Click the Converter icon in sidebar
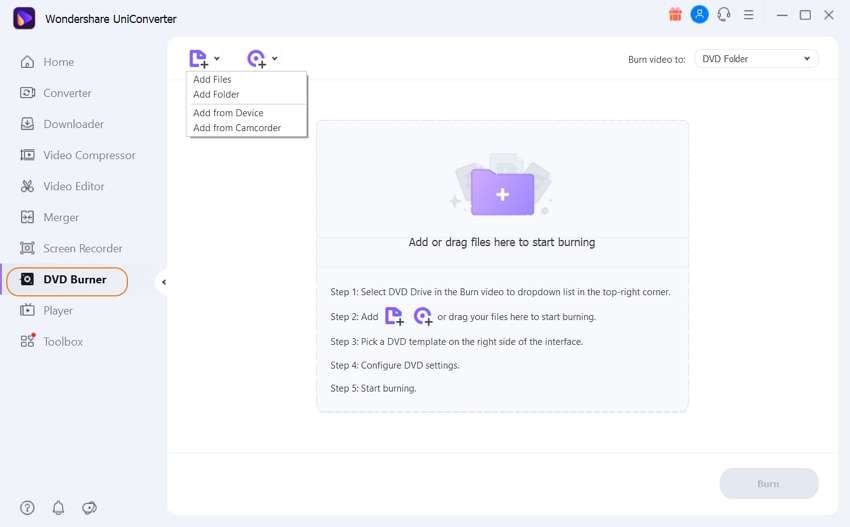This screenshot has width=850, height=527. coord(27,93)
